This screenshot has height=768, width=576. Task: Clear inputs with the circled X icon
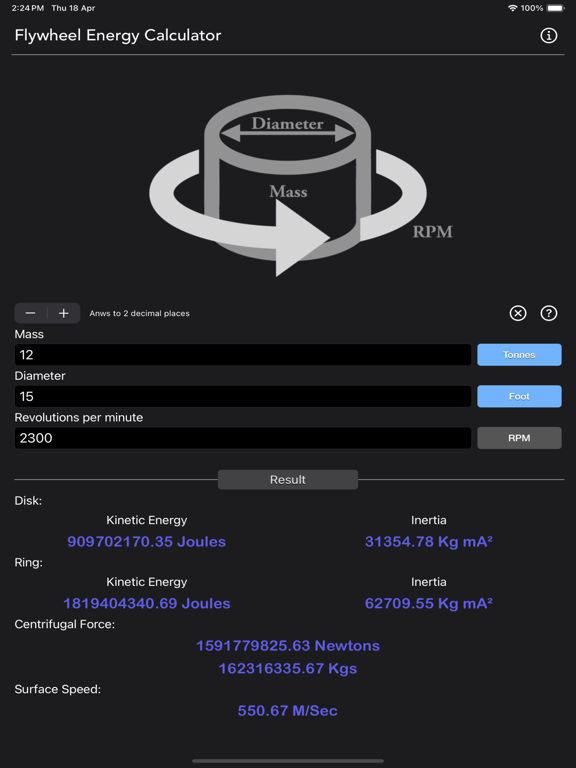point(518,313)
